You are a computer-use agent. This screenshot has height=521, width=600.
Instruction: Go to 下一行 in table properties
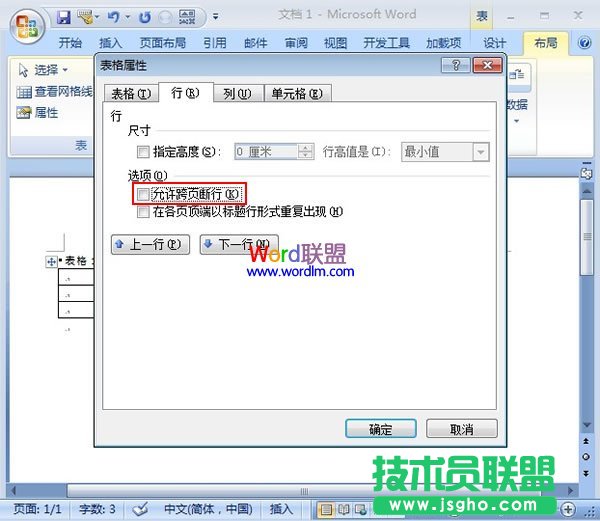point(239,244)
